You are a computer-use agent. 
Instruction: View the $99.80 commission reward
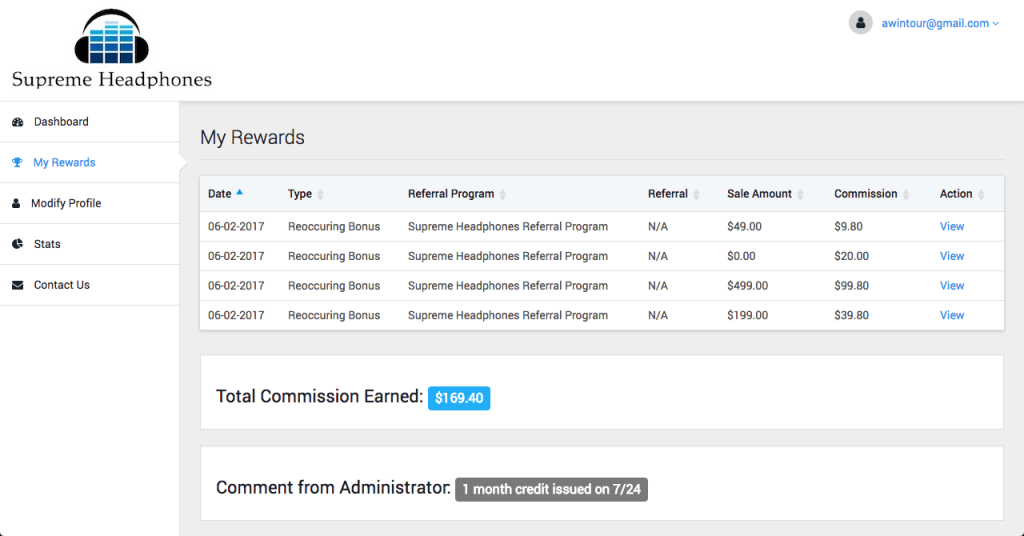tap(952, 285)
